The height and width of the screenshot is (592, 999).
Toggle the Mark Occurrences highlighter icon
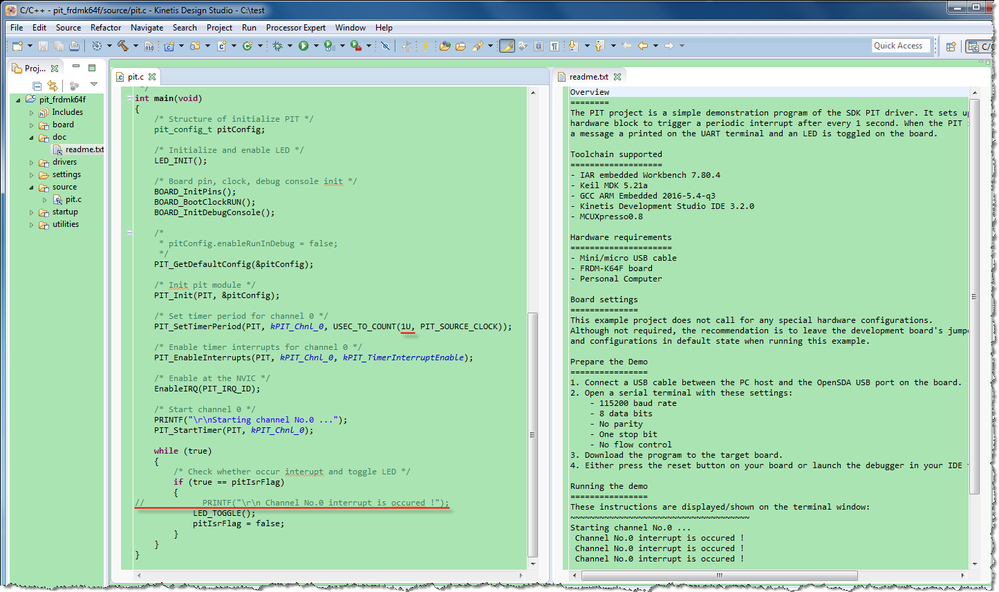507,46
